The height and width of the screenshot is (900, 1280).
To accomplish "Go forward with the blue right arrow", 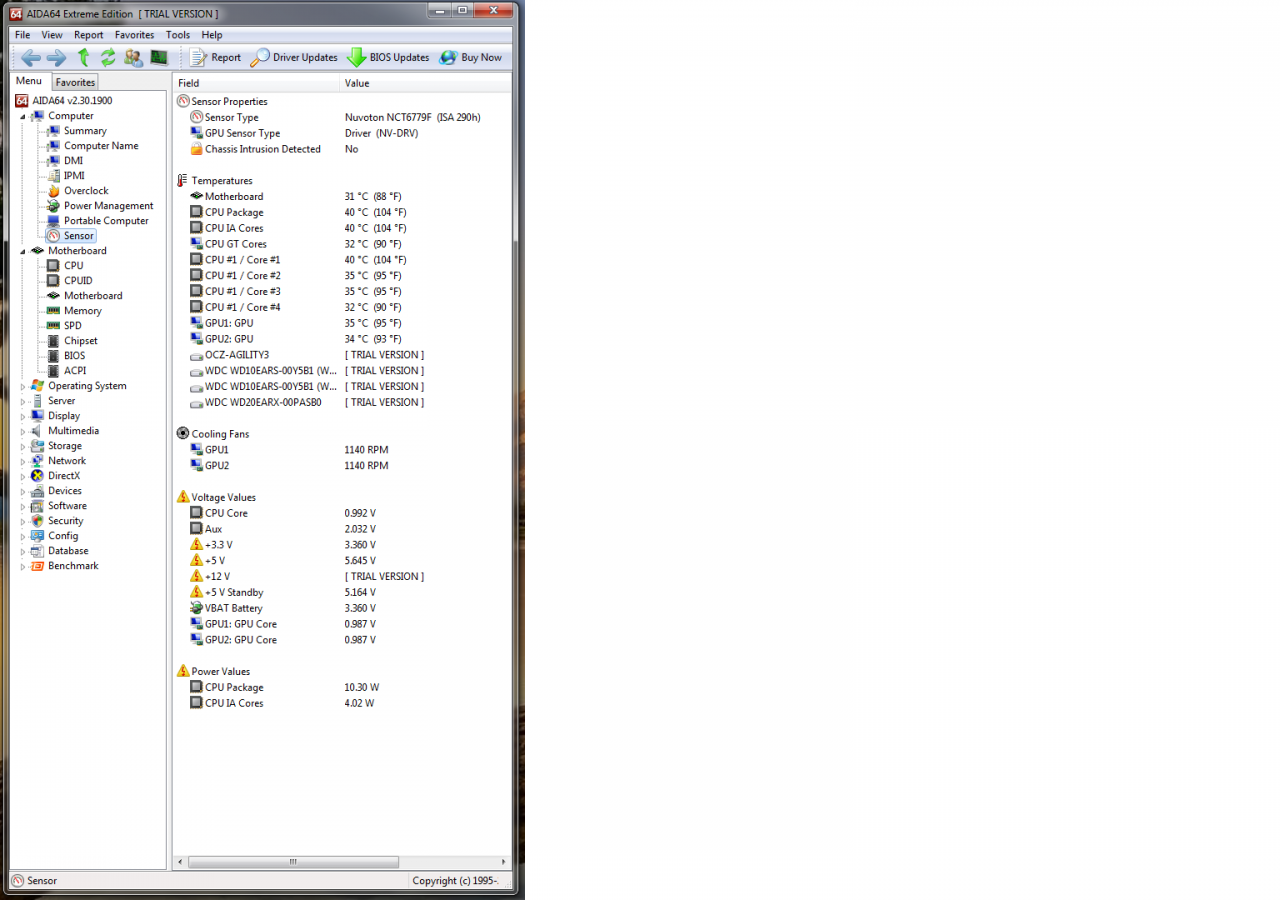I will click(56, 58).
